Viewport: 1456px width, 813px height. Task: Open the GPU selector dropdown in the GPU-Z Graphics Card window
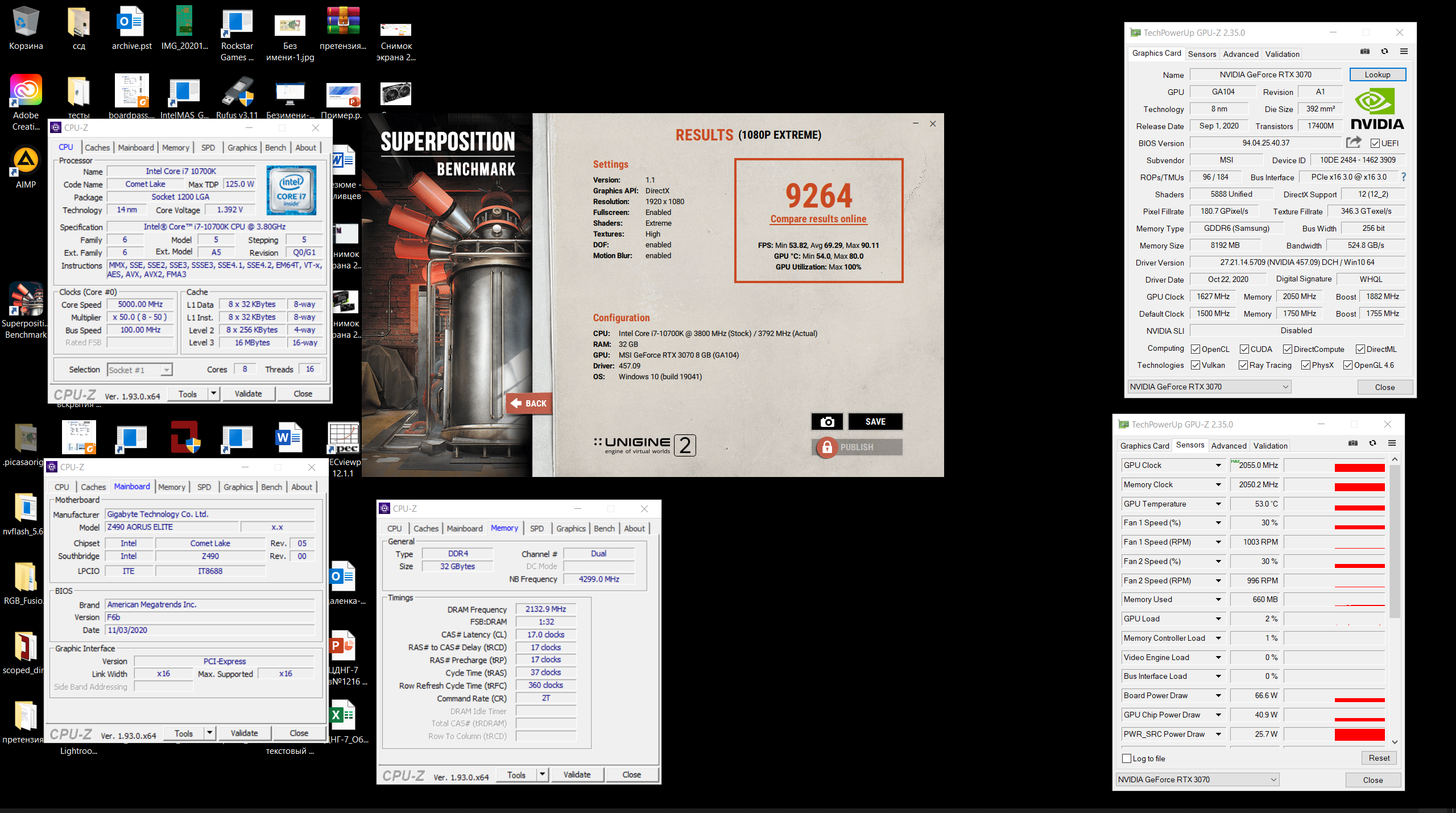tap(1209, 387)
